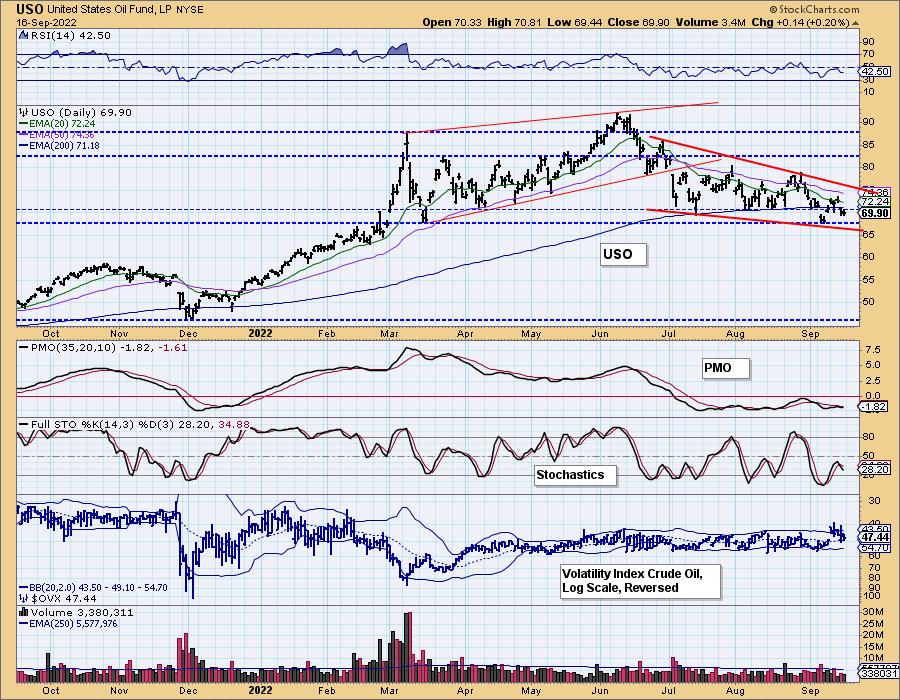Viewport: 900px width, 700px height.
Task: Click the 28.20 stochastic value tag on the right axis
Action: point(876,470)
